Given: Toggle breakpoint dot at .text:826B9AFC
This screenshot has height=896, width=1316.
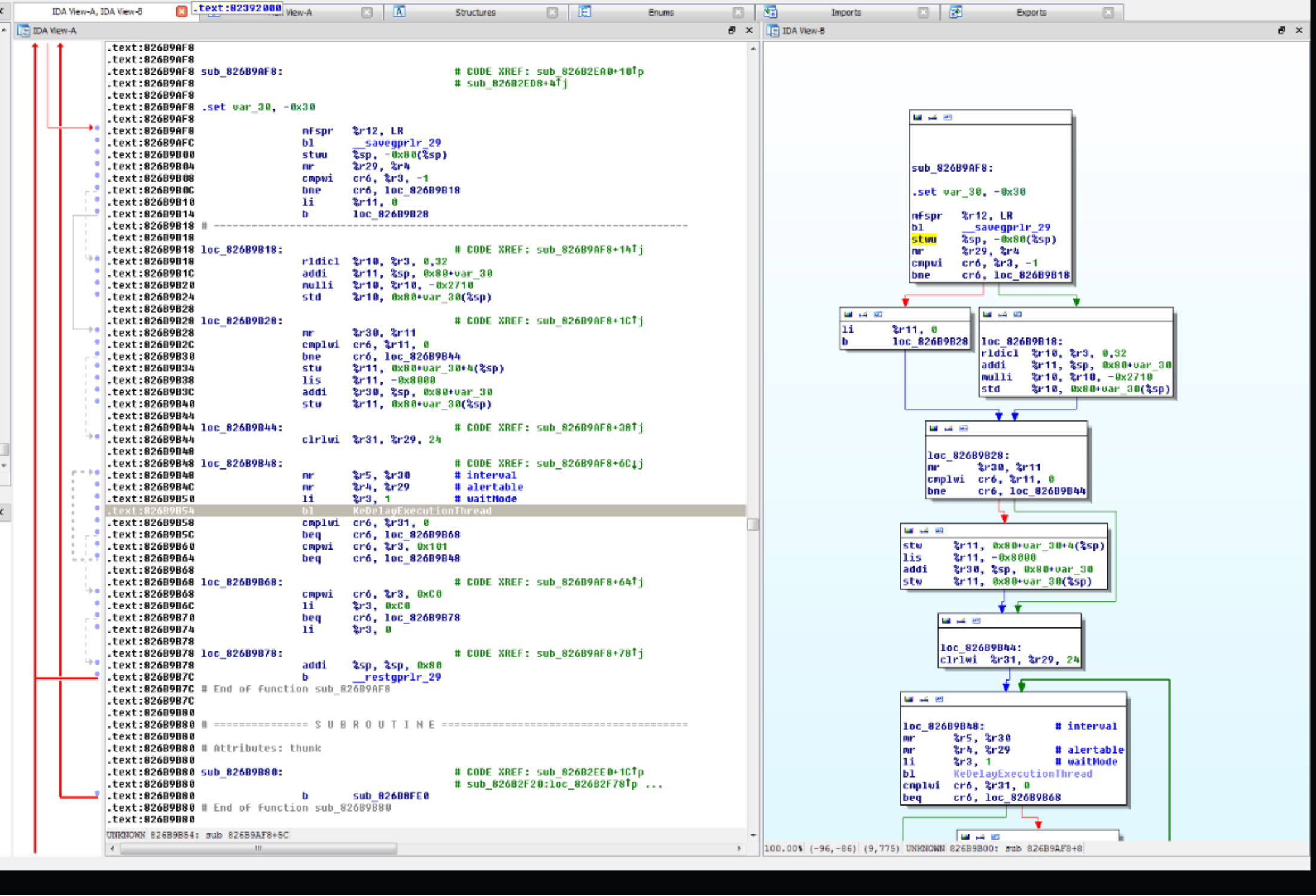Looking at the screenshot, I should click(x=97, y=140).
